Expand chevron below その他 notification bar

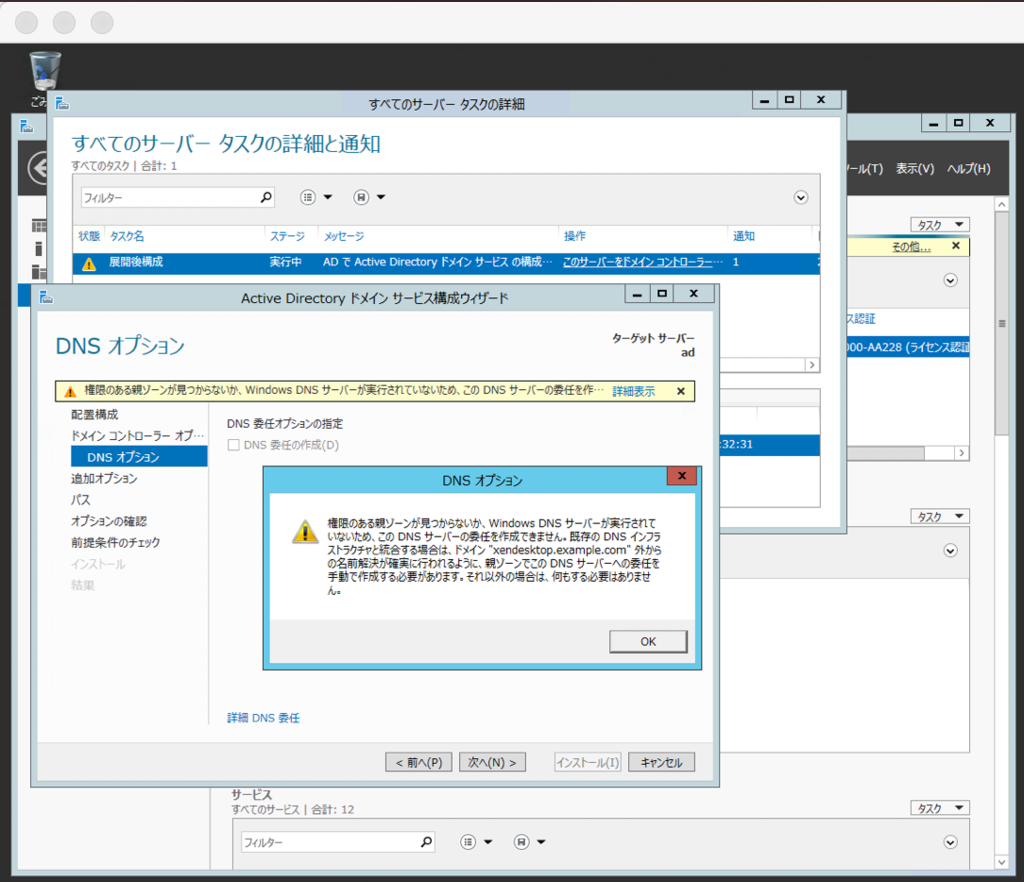pyautogui.click(x=950, y=280)
